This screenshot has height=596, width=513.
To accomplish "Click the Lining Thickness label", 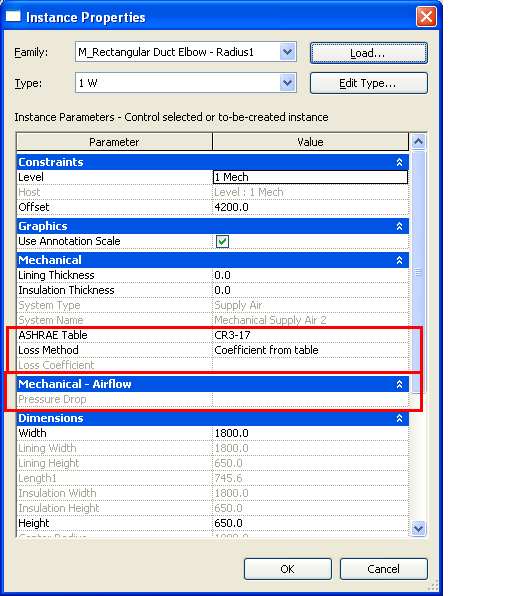I will [x=56, y=275].
